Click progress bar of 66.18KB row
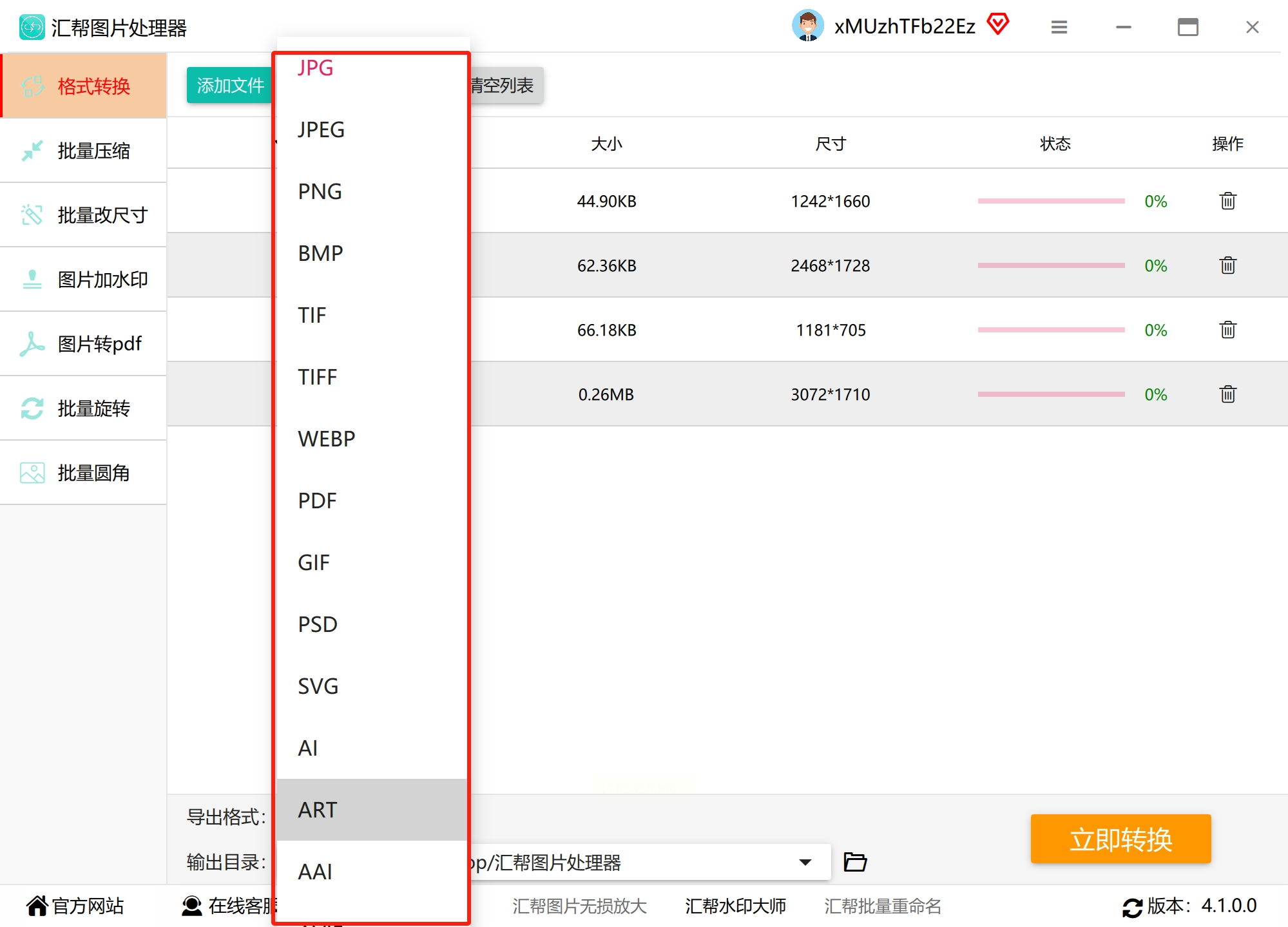1288x927 pixels. point(1051,330)
